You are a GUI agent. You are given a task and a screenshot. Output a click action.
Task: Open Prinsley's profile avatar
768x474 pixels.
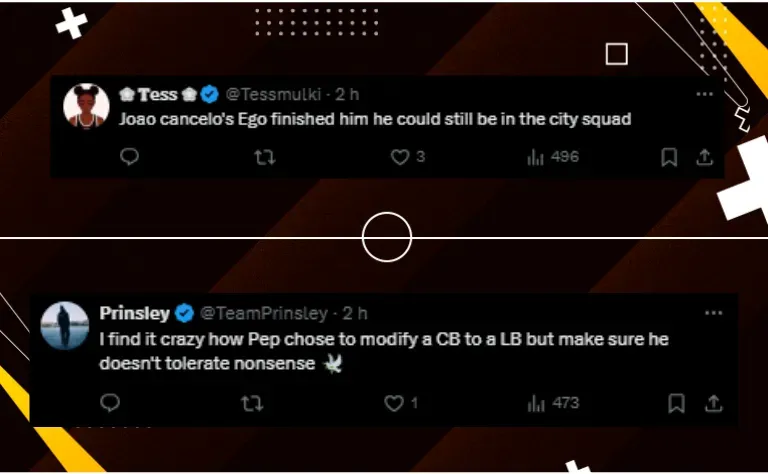pos(65,326)
